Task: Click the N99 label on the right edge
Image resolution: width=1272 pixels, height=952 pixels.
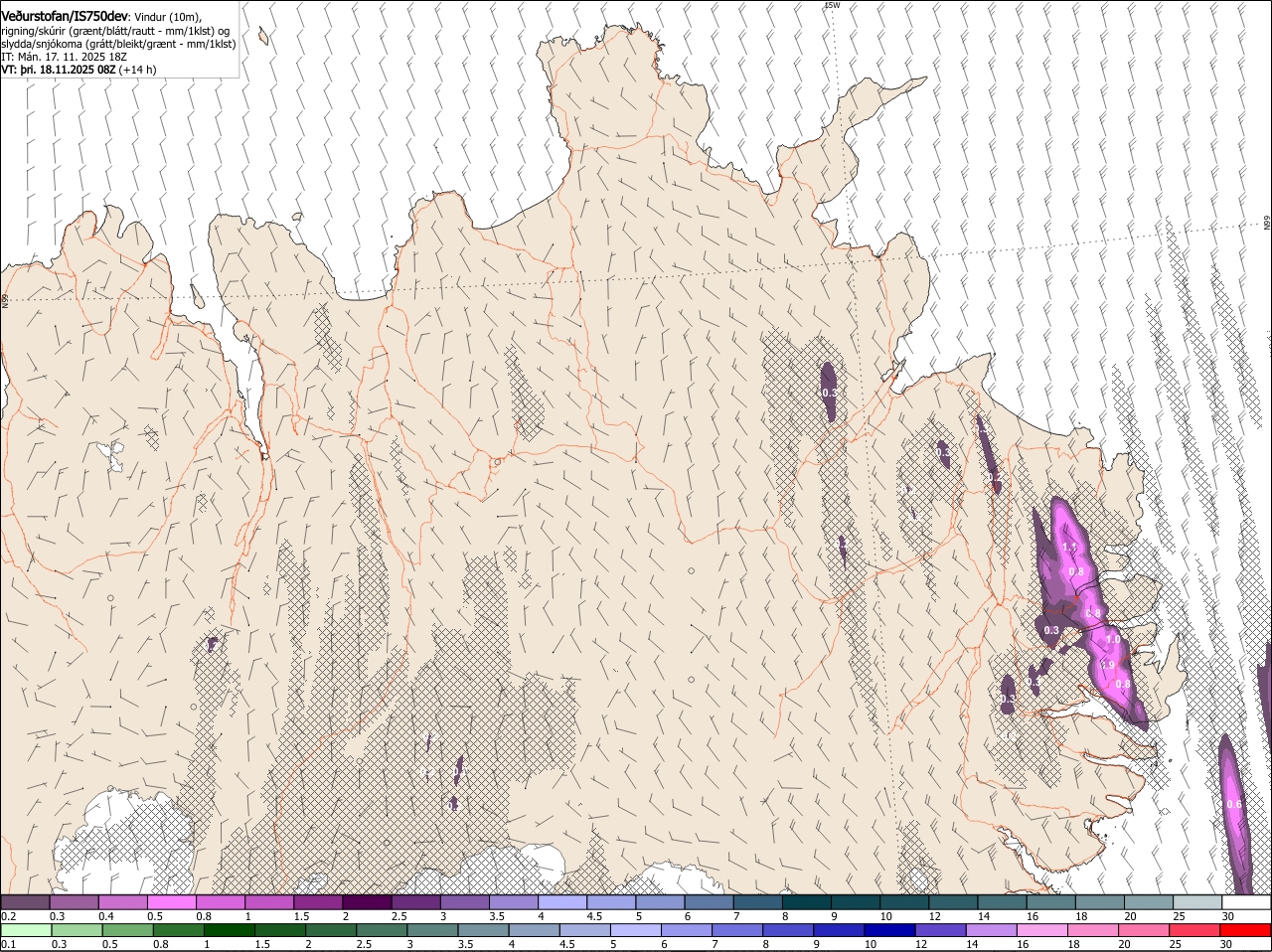Action: tap(1267, 224)
